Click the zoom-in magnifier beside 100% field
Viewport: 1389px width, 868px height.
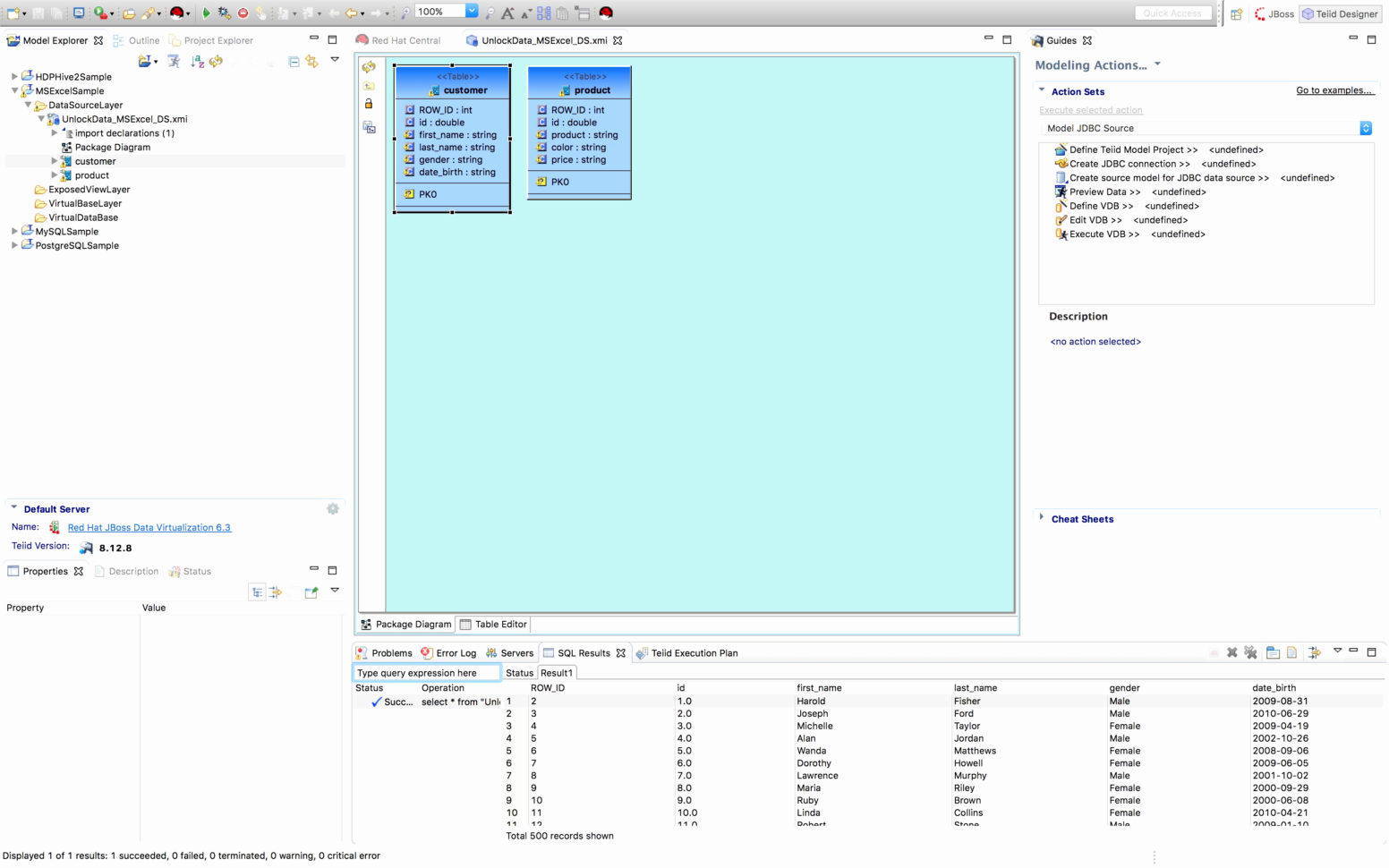tap(405, 13)
